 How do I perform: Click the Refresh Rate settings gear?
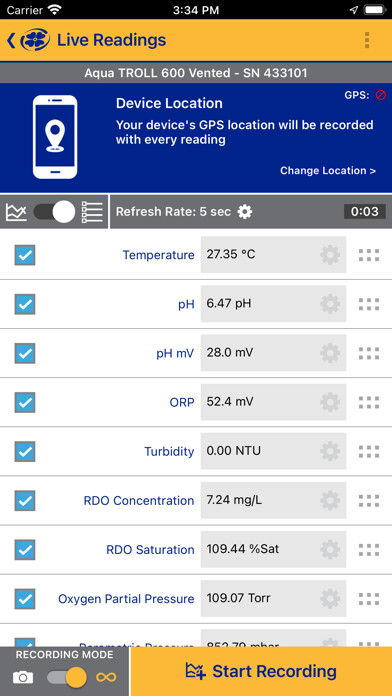245,212
